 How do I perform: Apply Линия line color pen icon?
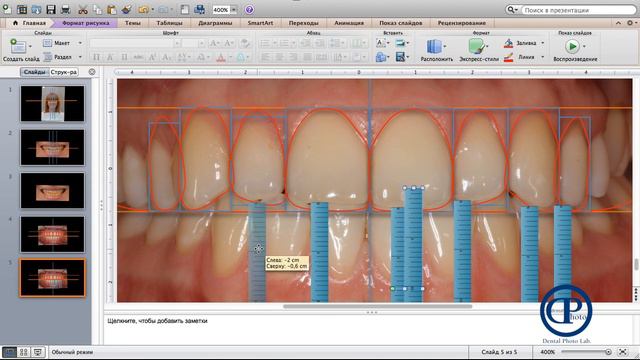click(x=508, y=57)
